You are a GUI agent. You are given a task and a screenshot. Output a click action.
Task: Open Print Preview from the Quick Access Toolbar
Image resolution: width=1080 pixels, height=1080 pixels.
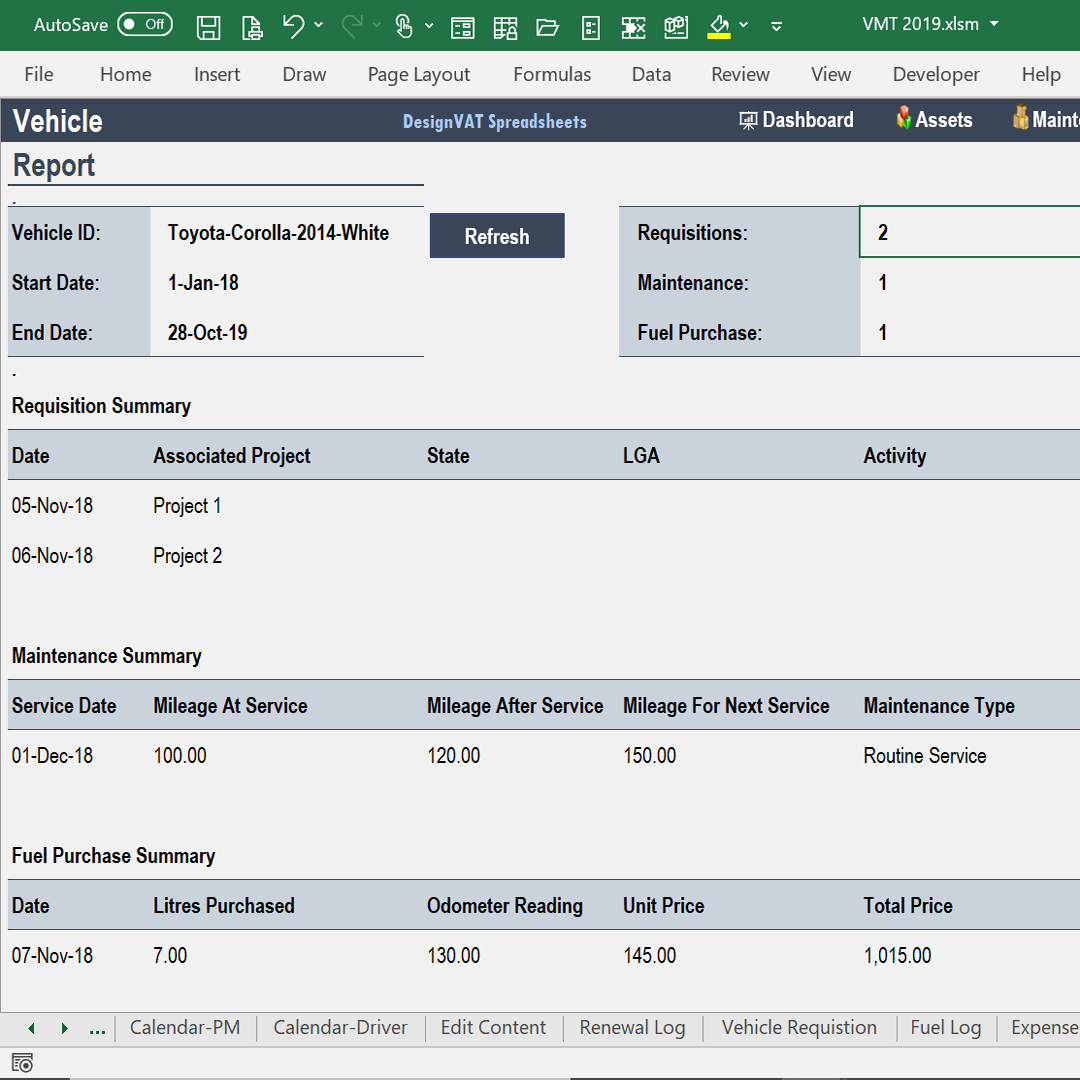tap(252, 27)
